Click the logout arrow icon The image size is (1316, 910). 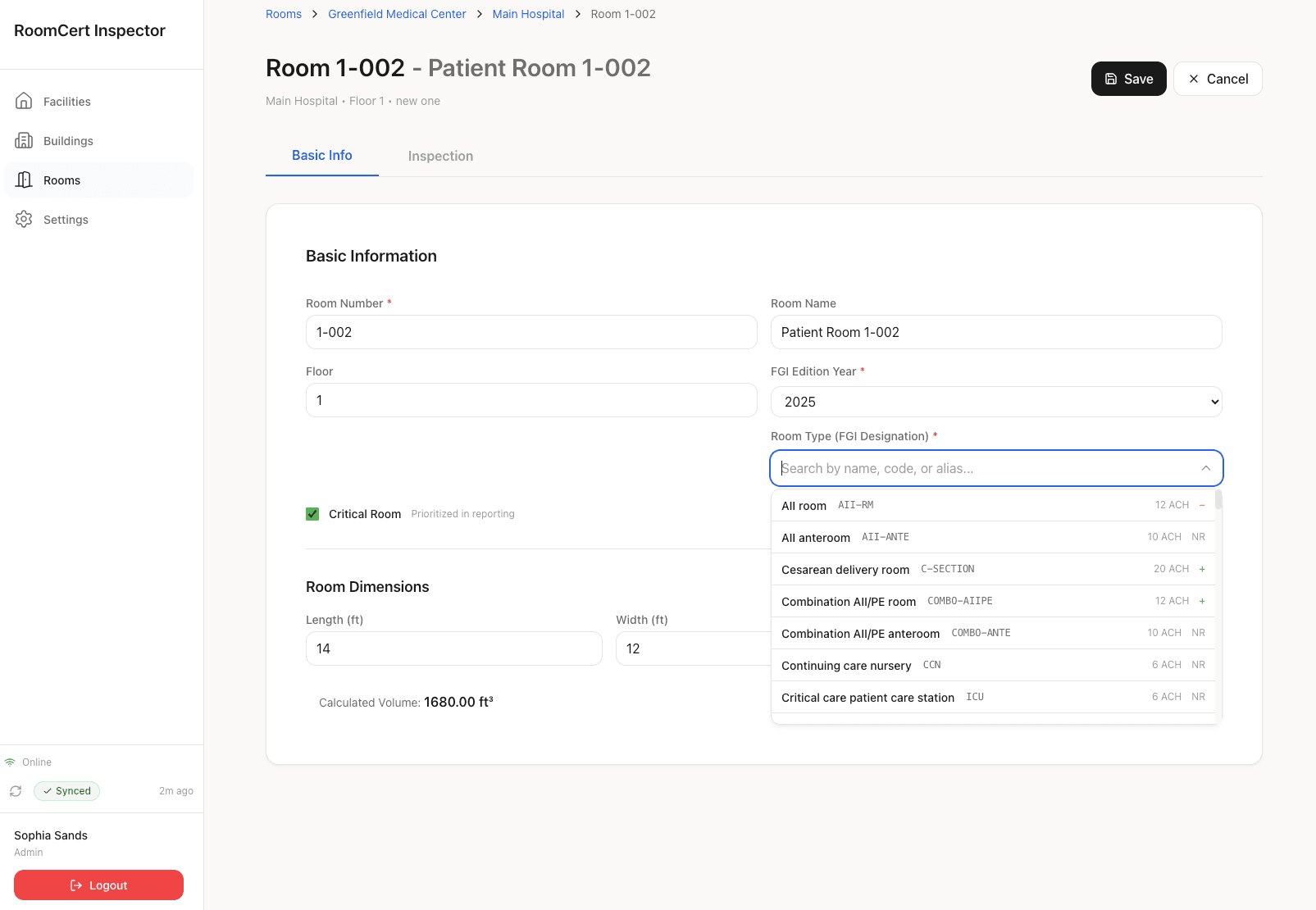pos(76,885)
